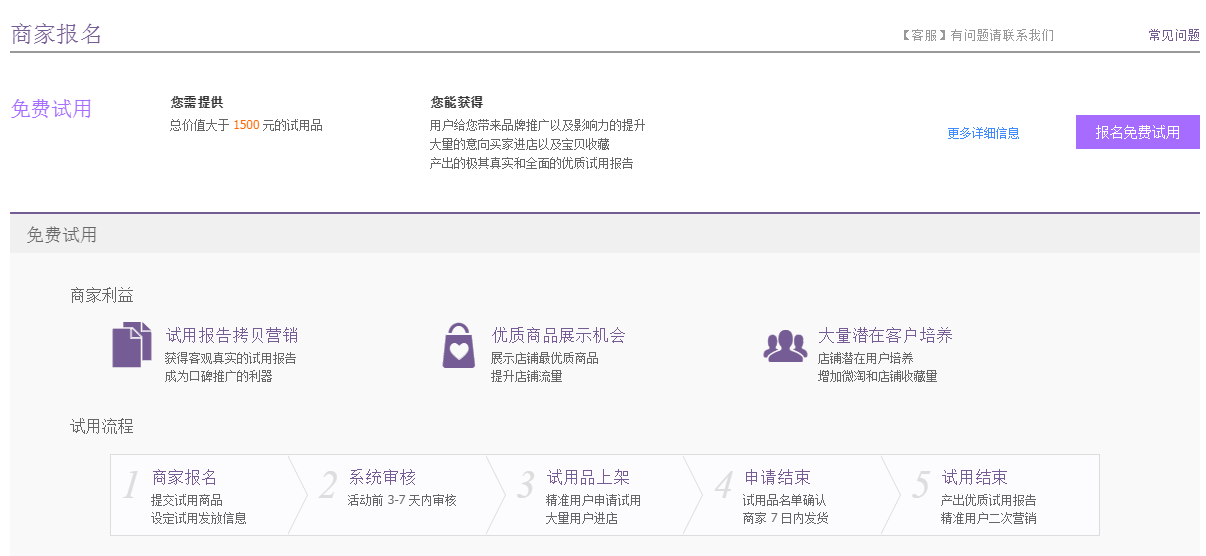The height and width of the screenshot is (556, 1206).
Task: Click the 优质商品展示机会 heading
Action: pos(558,335)
